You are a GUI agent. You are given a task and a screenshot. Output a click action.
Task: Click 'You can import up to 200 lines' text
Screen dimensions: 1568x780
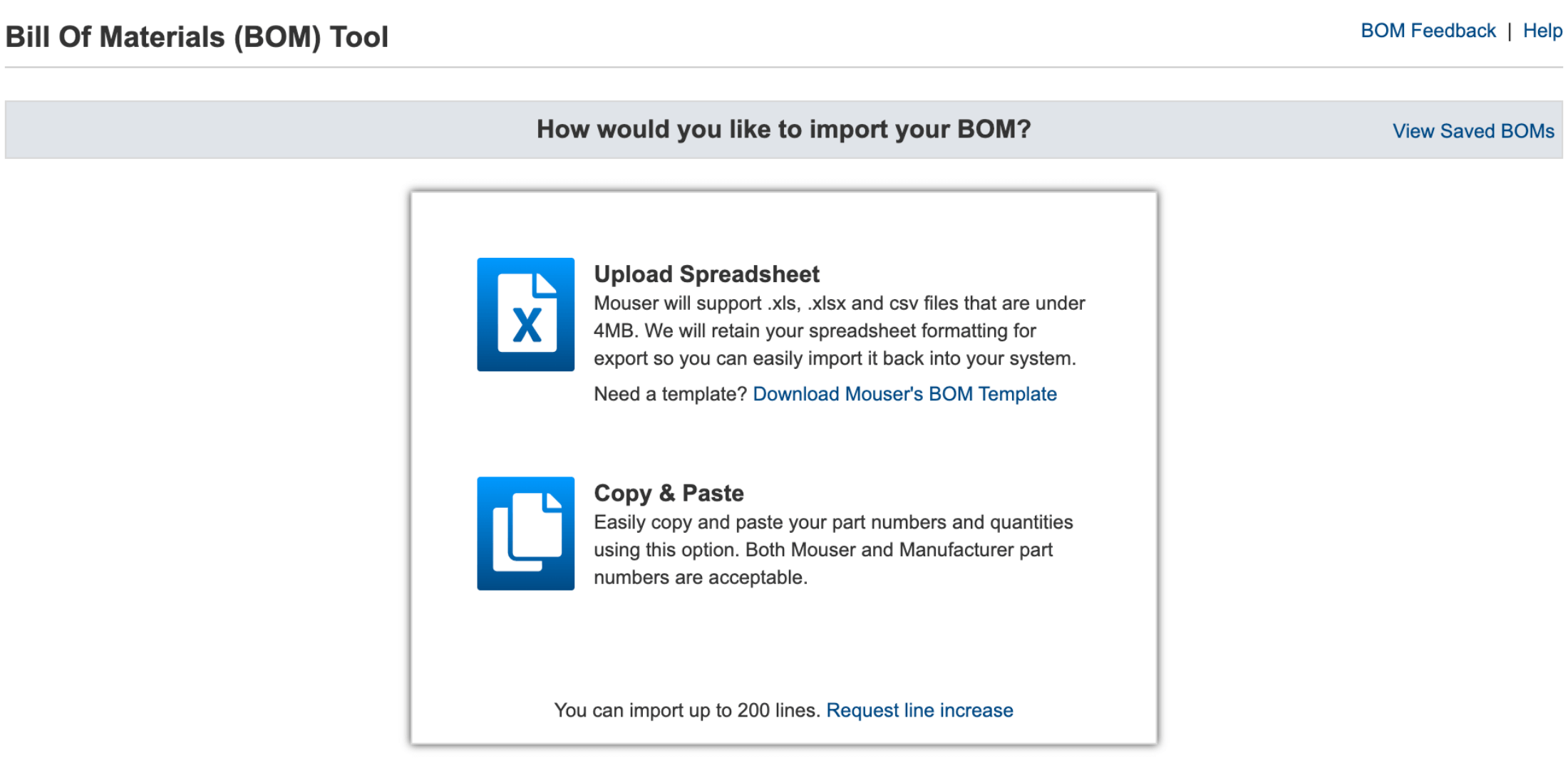coord(688,710)
